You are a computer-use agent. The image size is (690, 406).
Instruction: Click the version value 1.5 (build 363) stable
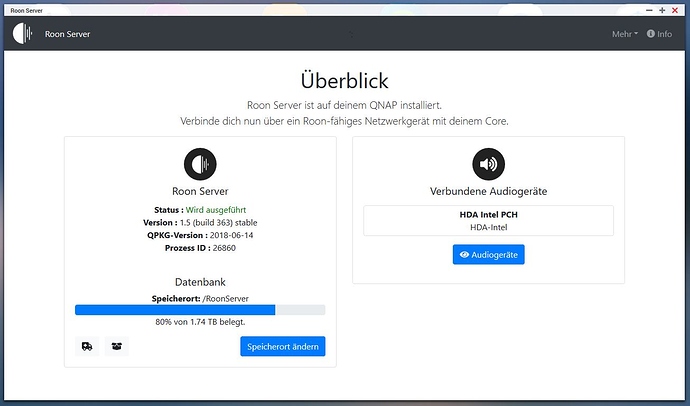[219, 223]
